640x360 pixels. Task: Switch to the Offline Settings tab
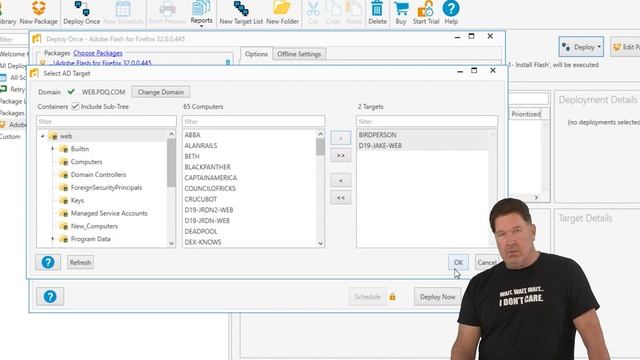[x=299, y=54]
